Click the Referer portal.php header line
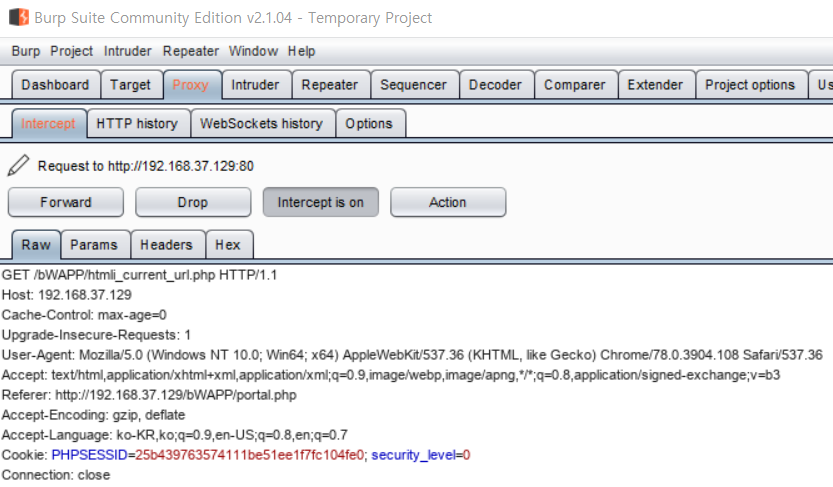833x487 pixels. click(x=149, y=395)
